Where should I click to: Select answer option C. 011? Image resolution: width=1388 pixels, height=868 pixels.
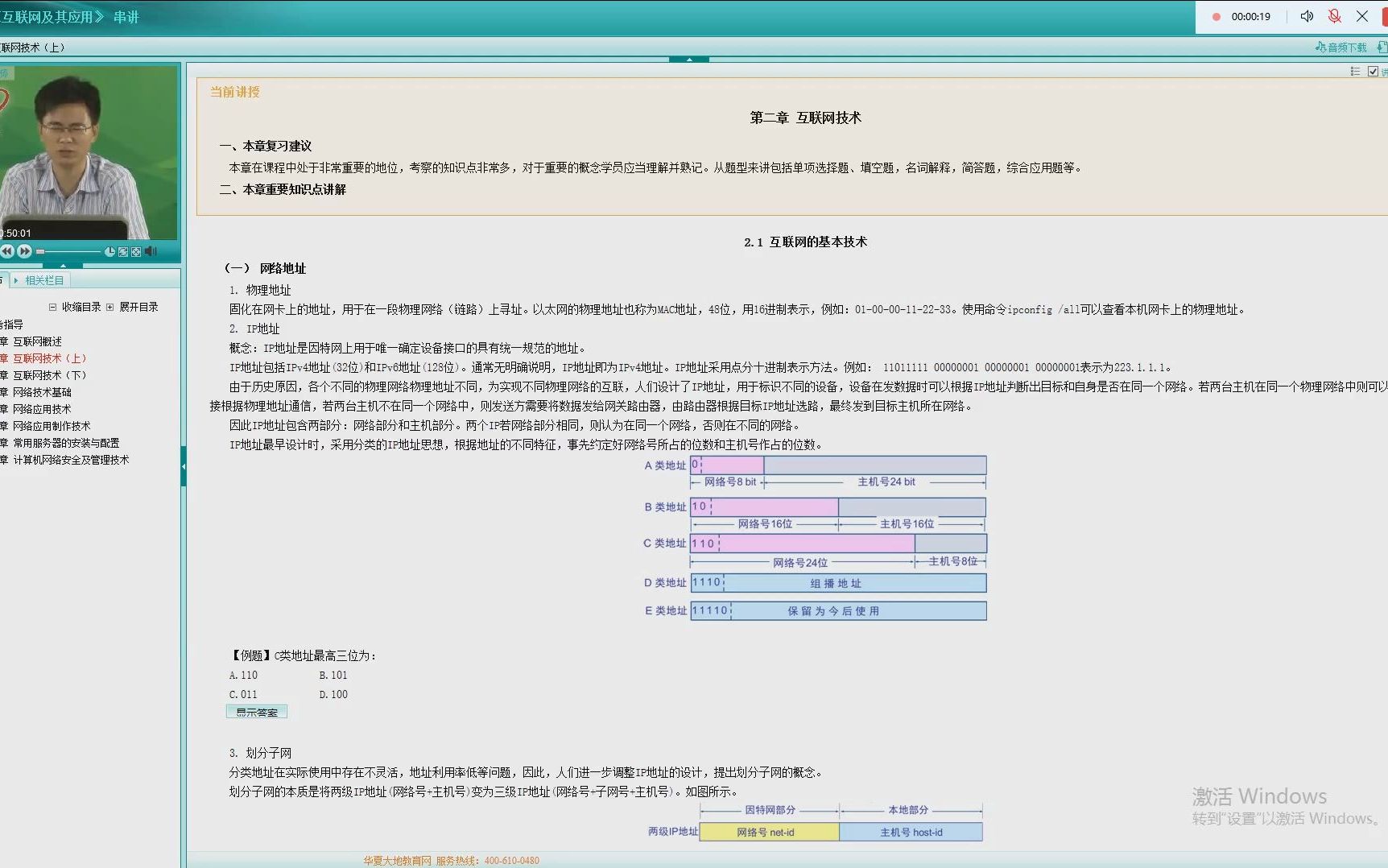coord(243,695)
